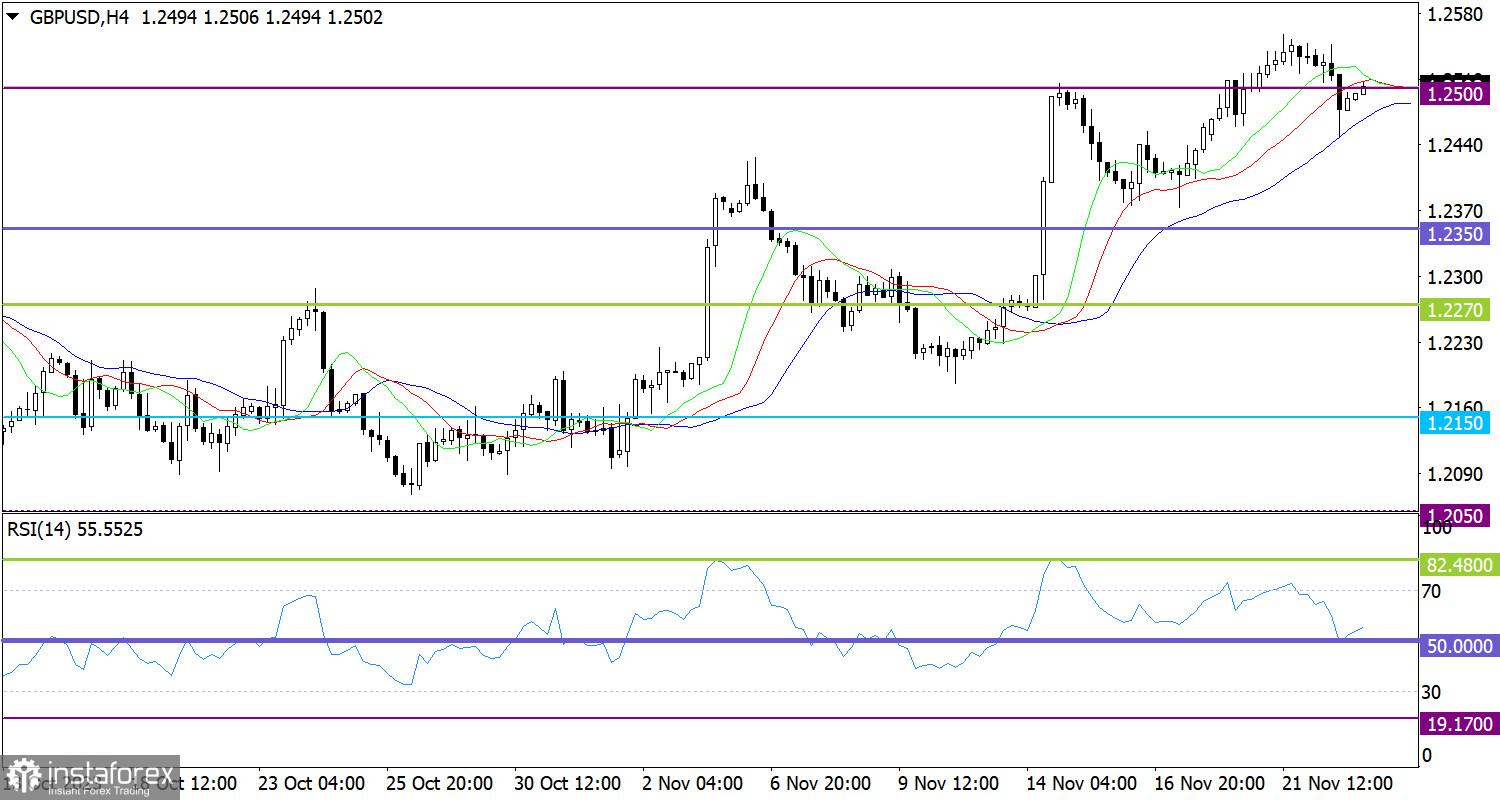Image resolution: width=1500 pixels, height=800 pixels.
Task: Select the RSI(14) 55.5525 indicator label
Action: [x=75, y=529]
